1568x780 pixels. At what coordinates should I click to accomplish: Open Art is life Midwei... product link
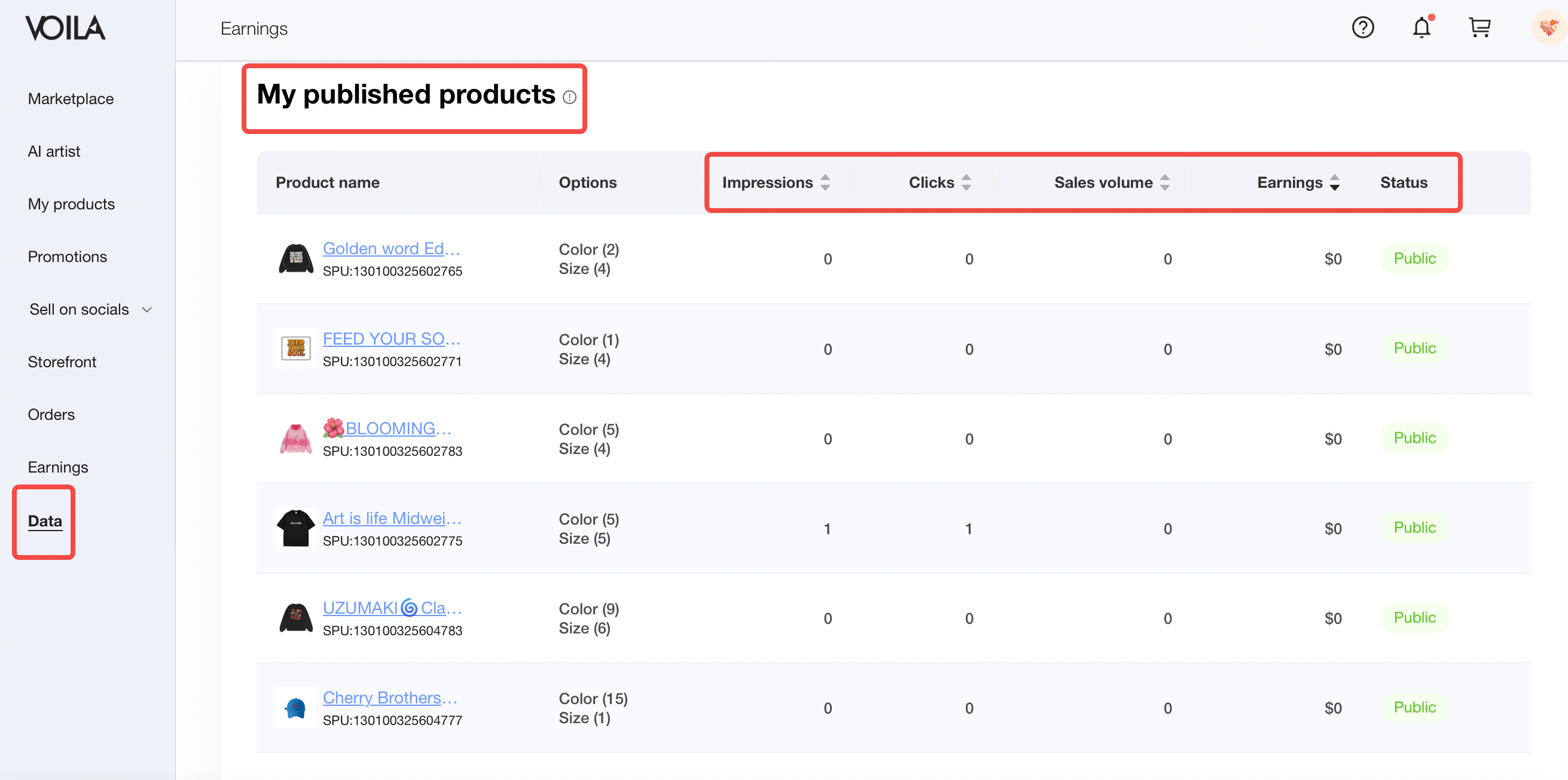click(391, 518)
